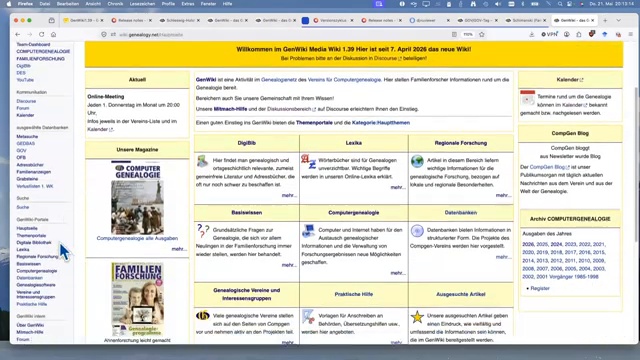
Task: Click the Lexika A-Z icon
Action: pyautogui.click(x=308, y=161)
